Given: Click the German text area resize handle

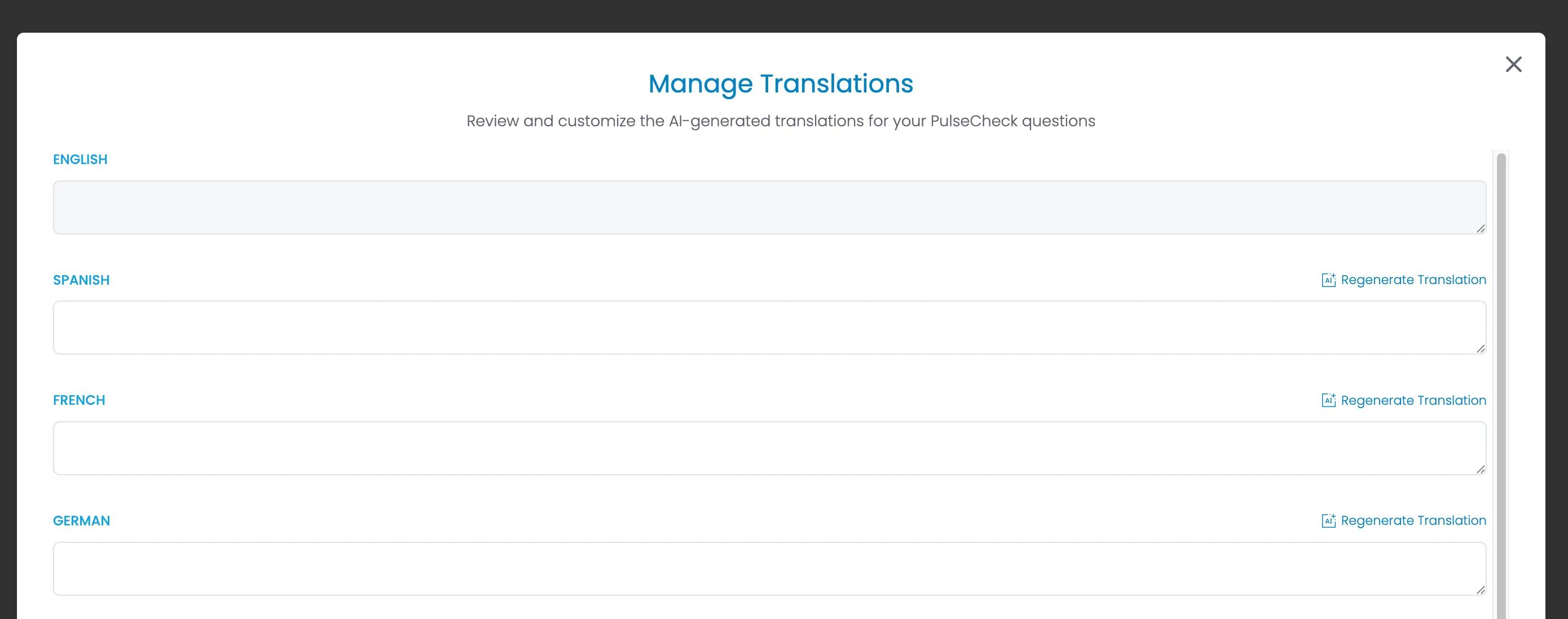Looking at the screenshot, I should point(1481,589).
